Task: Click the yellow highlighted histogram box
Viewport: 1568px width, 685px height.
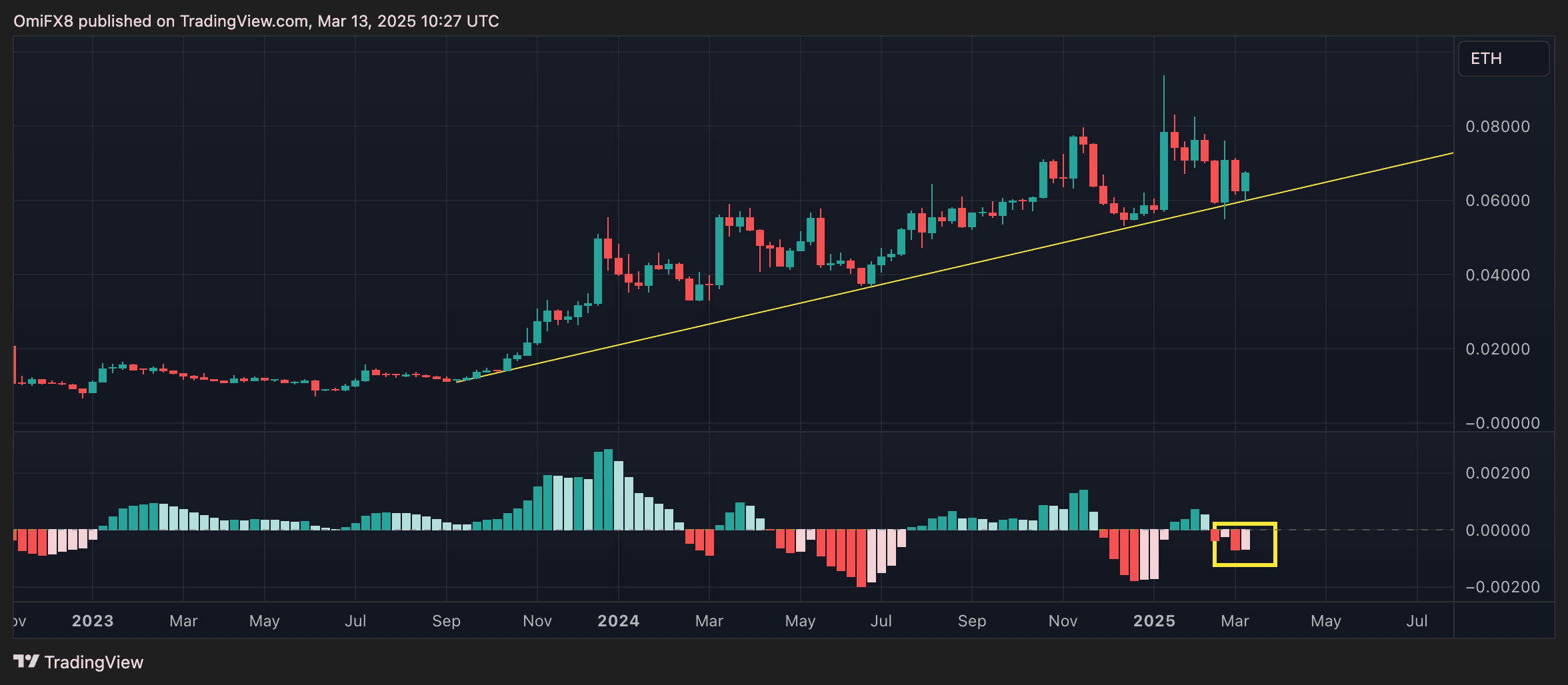Action: point(1244,545)
